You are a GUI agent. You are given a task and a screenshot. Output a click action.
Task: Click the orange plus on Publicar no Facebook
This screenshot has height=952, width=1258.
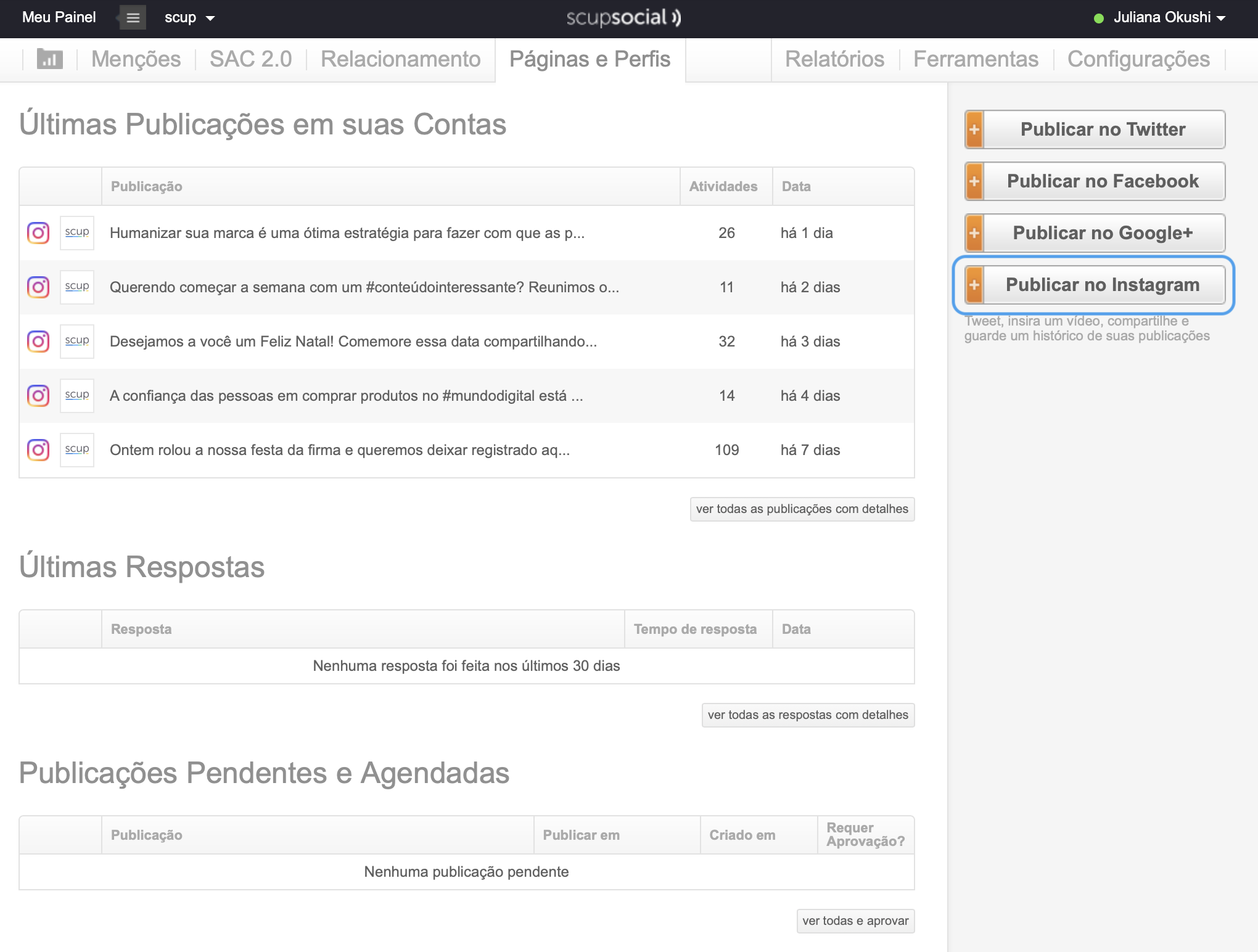974,181
